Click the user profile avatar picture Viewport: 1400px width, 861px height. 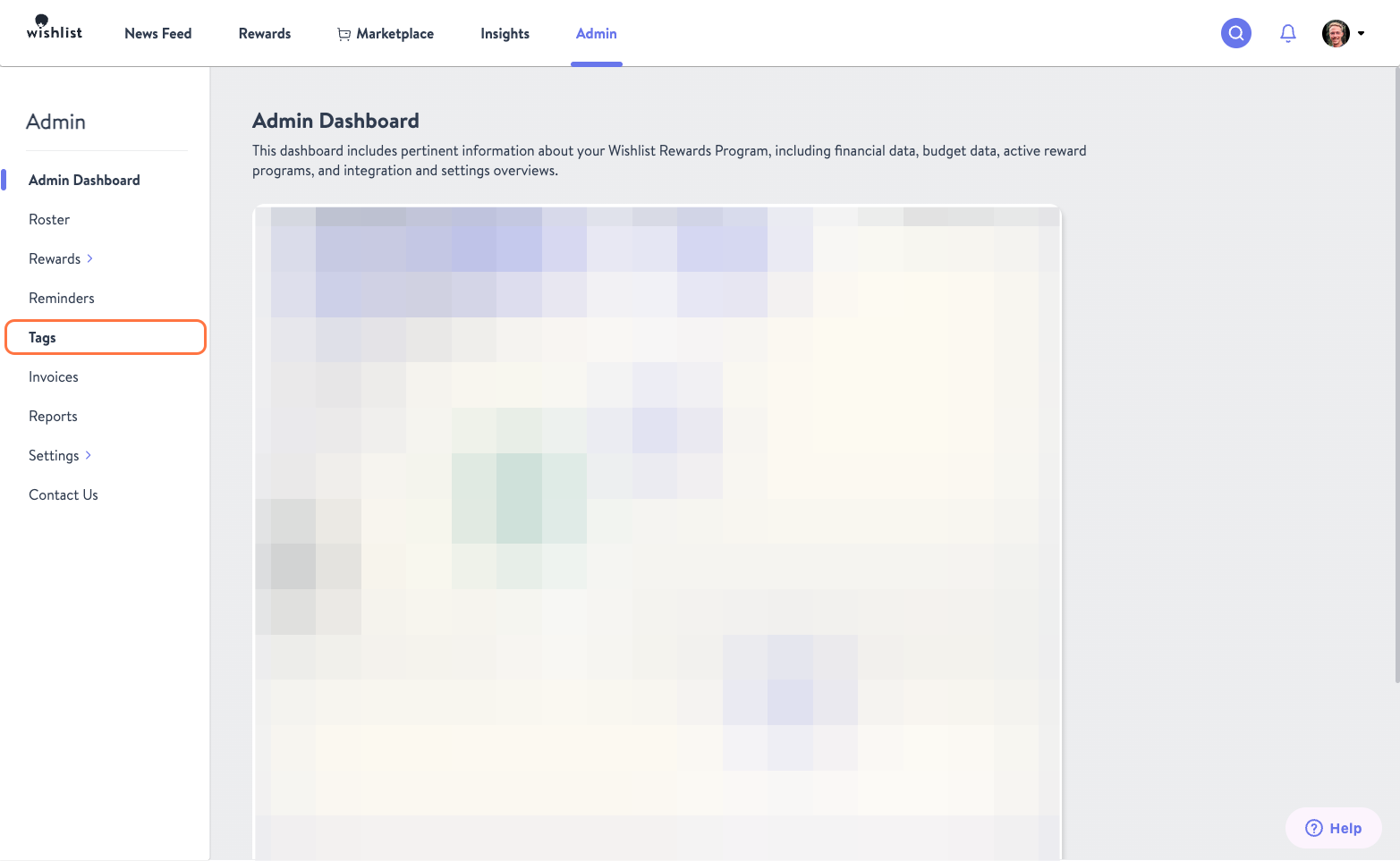(1334, 33)
